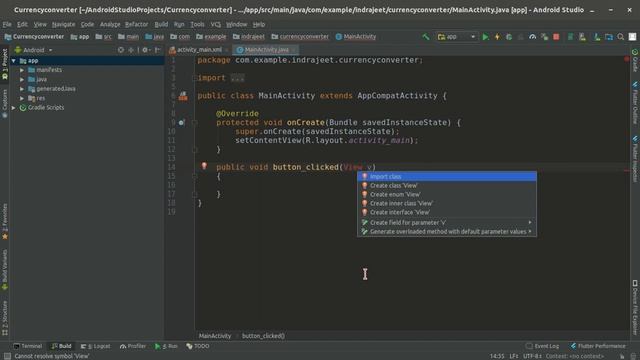The width and height of the screenshot is (640, 360).
Task: Open the Event Log
Action: [x=542, y=346]
